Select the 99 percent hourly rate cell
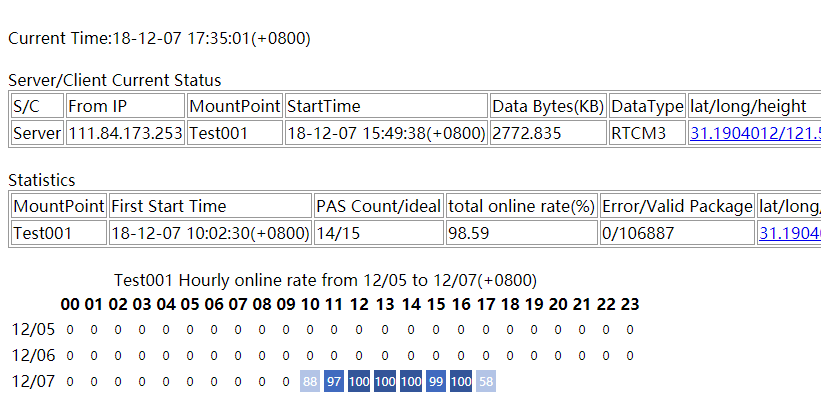The image size is (821, 399). point(436,381)
